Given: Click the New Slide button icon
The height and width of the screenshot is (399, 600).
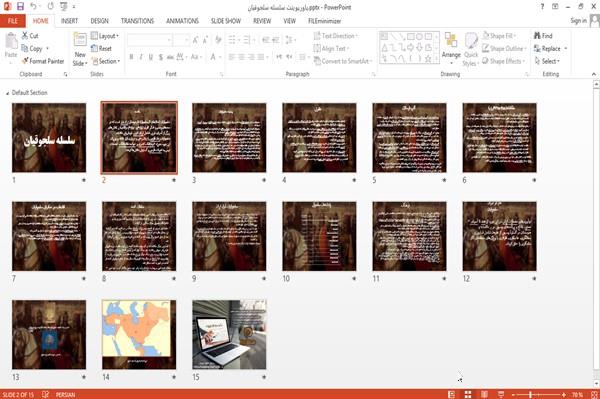Looking at the screenshot, I should click(x=80, y=40).
